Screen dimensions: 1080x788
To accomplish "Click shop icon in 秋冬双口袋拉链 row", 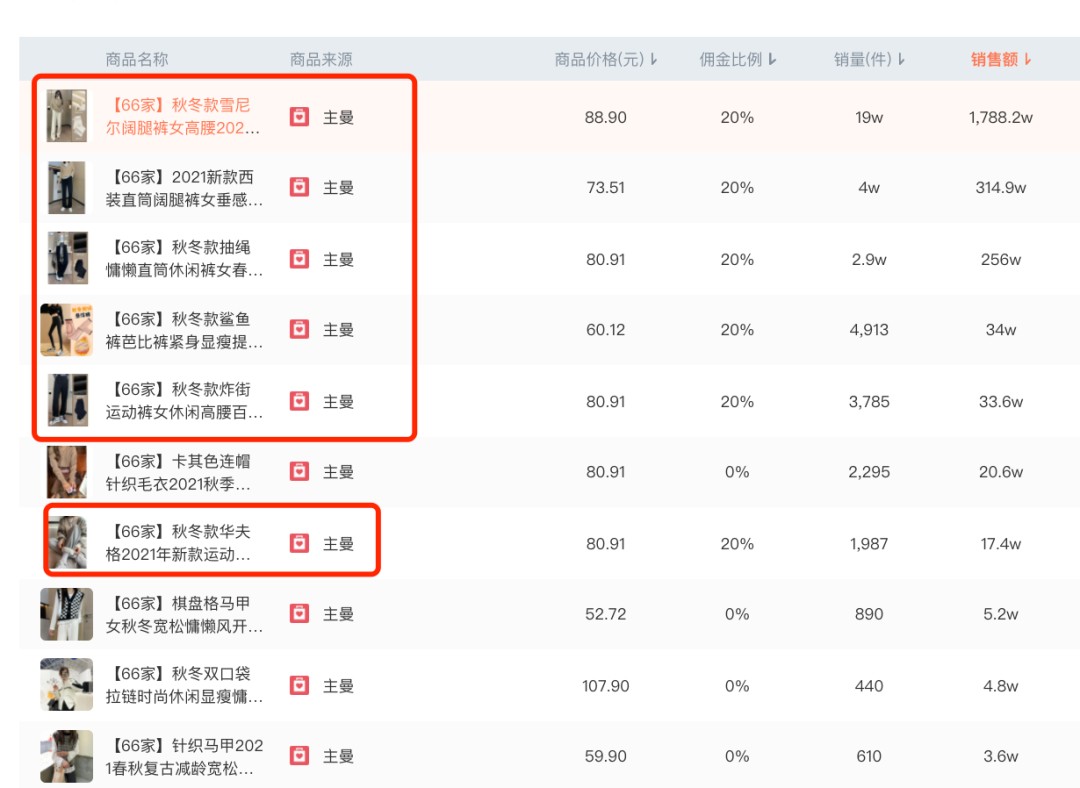I will pos(299,685).
